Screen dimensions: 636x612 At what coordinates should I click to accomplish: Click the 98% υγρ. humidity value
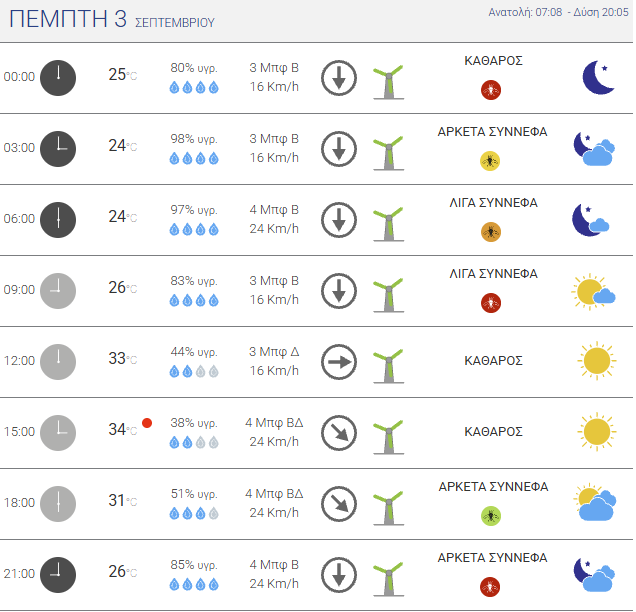click(194, 139)
